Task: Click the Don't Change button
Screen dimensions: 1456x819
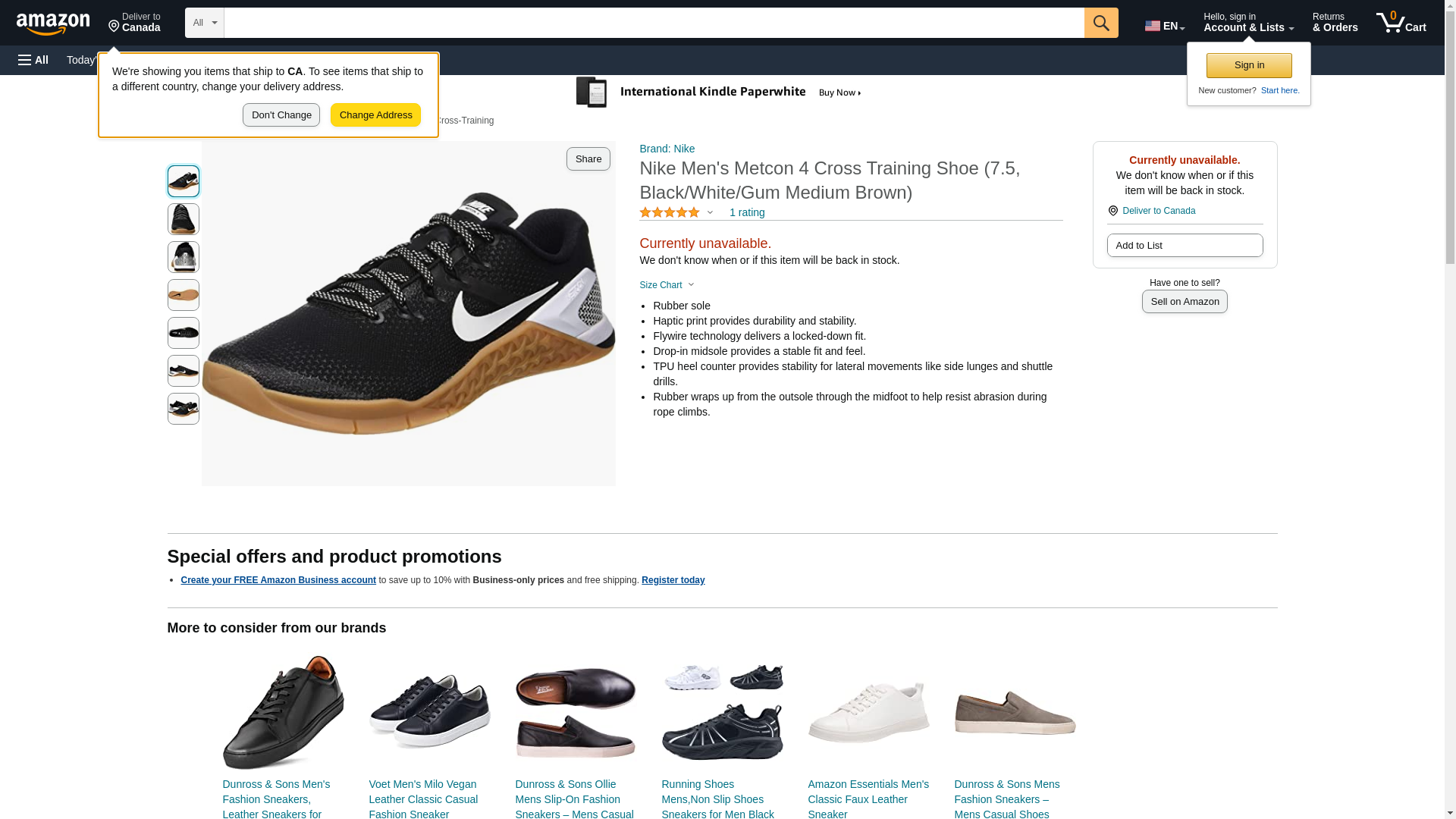Action: pos(281,115)
